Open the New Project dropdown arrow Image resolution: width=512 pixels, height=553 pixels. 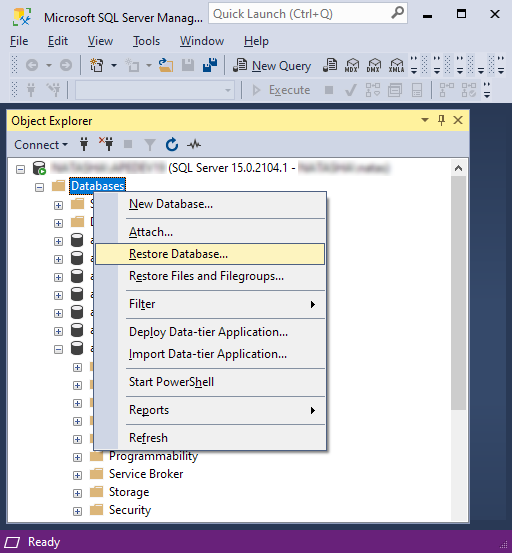click(114, 66)
